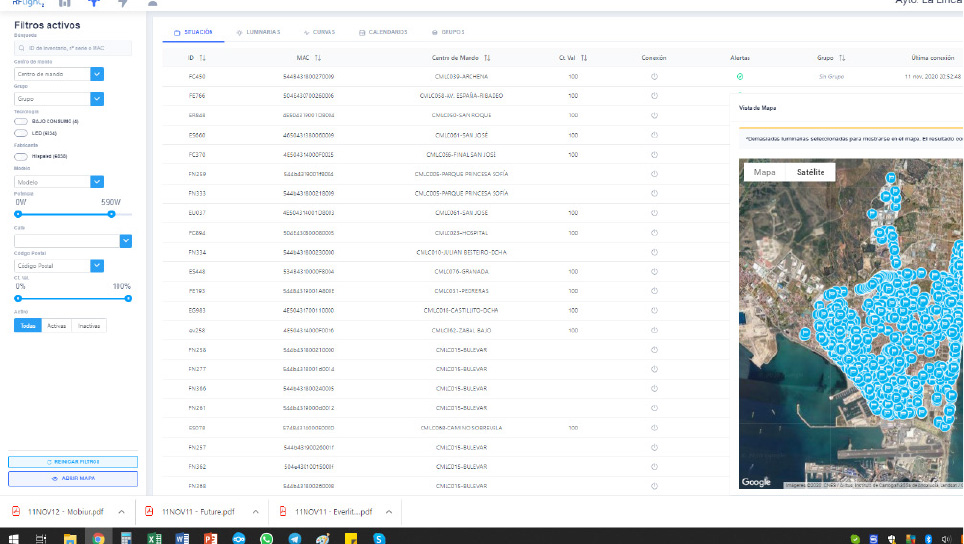Select the CMLC039-ARCHENA table cell

461,77
